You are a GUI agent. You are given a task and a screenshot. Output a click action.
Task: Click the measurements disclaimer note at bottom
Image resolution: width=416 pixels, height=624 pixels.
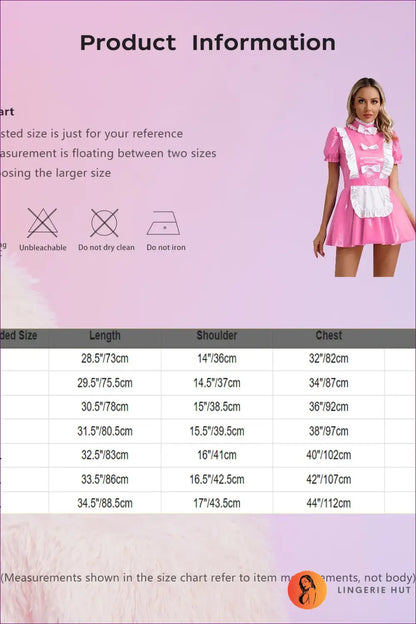[x=208, y=577]
